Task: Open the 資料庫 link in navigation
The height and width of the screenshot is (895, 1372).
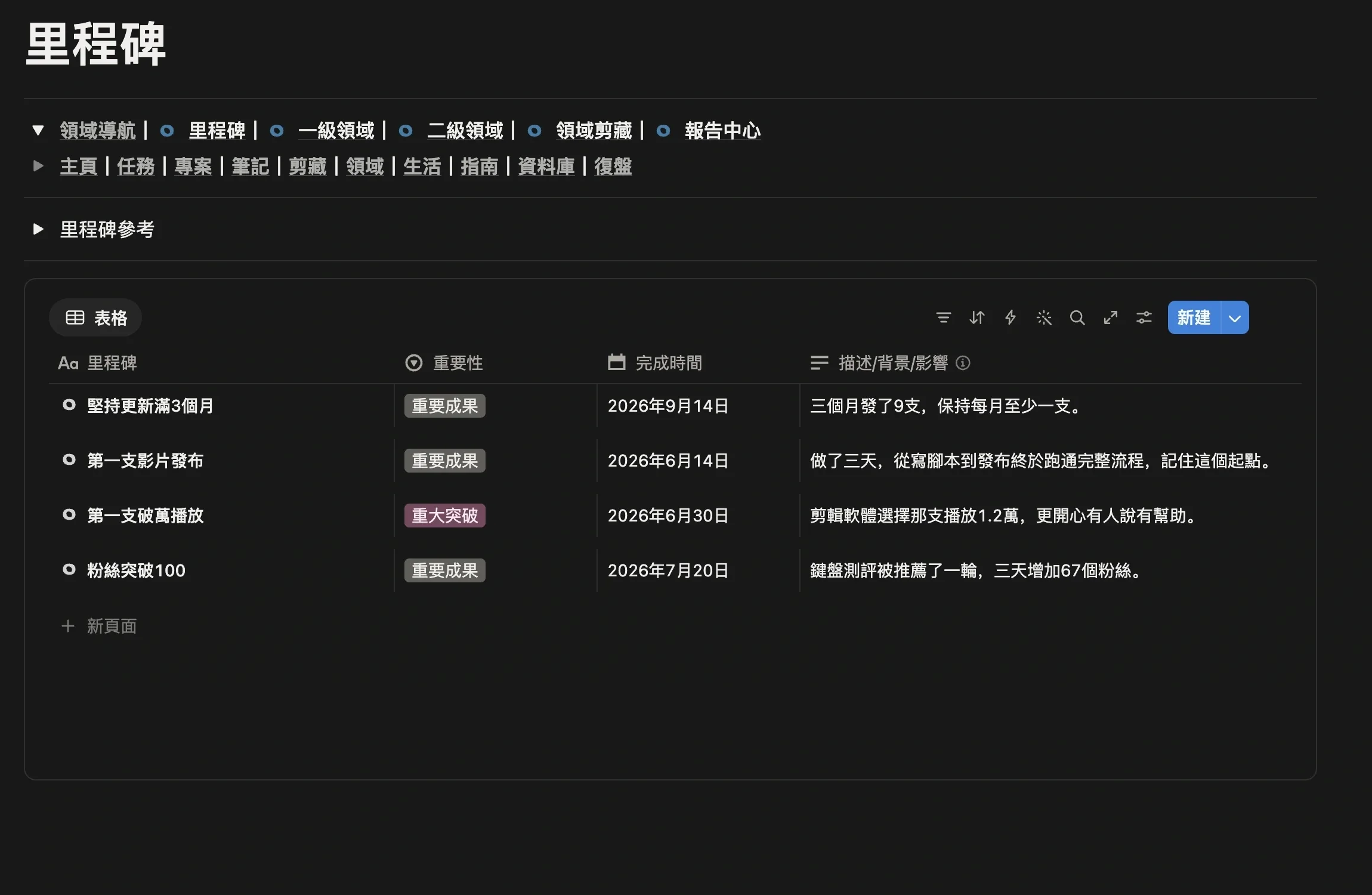Action: (x=546, y=166)
